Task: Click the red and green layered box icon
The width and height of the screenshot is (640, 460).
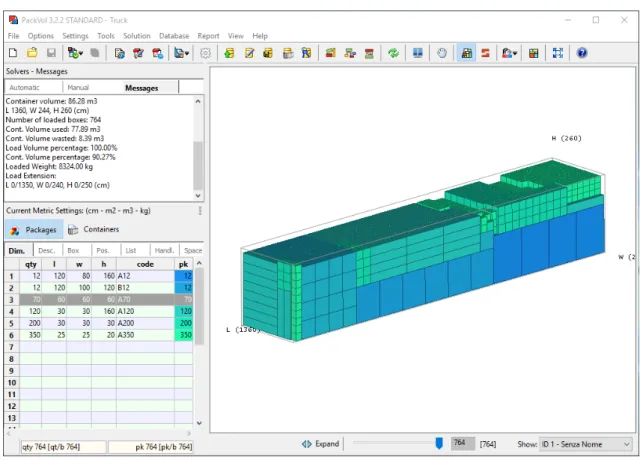Action: click(x=369, y=53)
